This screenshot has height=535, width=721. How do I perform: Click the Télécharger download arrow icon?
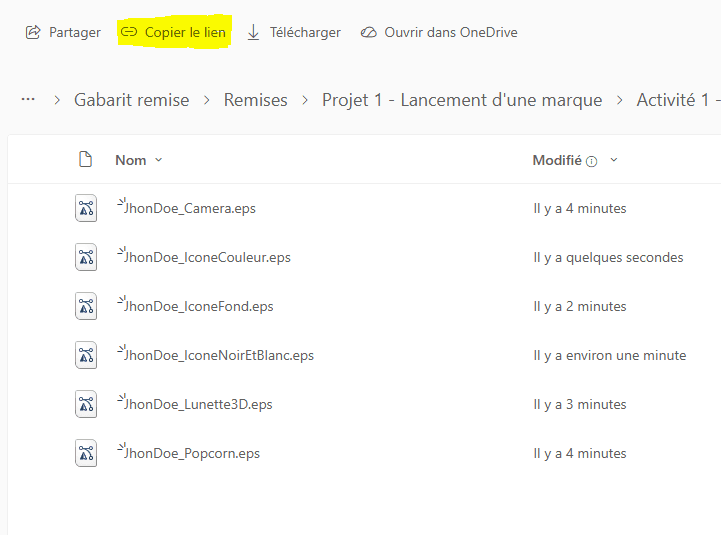point(253,33)
